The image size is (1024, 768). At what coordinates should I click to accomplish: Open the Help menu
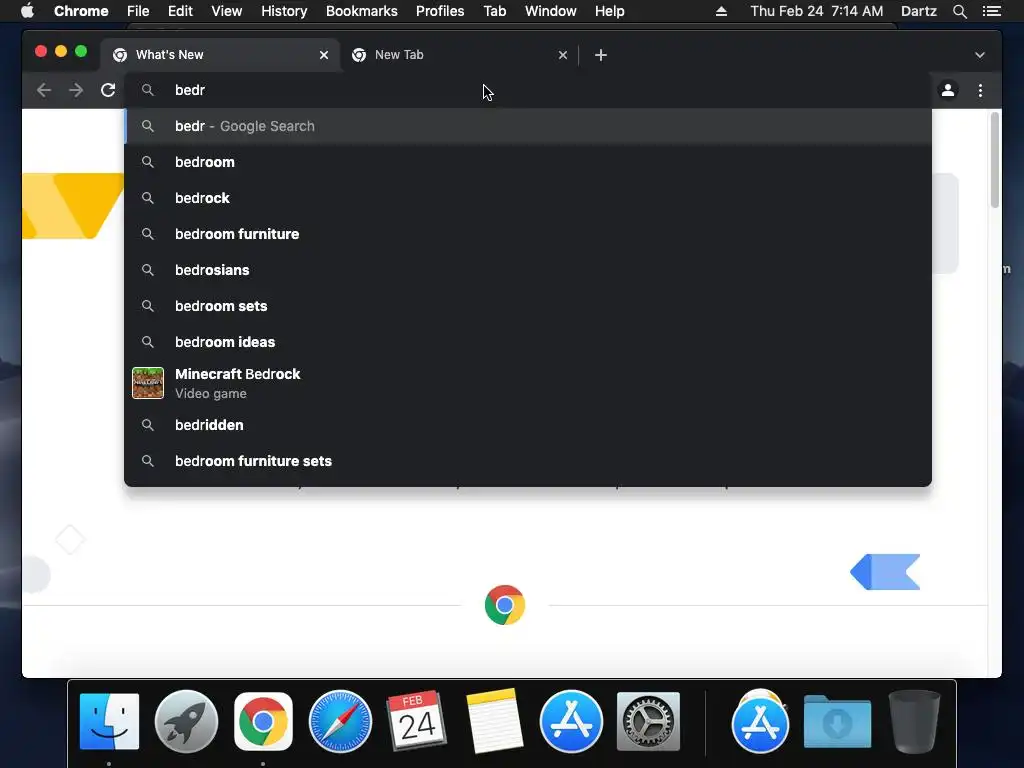pyautogui.click(x=609, y=11)
